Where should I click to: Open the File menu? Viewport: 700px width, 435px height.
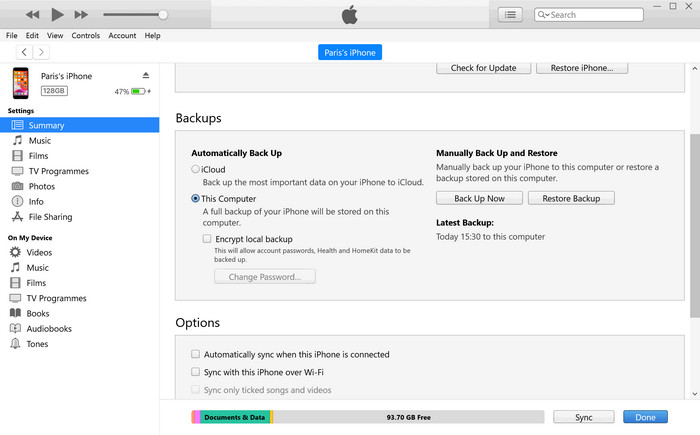pos(12,35)
